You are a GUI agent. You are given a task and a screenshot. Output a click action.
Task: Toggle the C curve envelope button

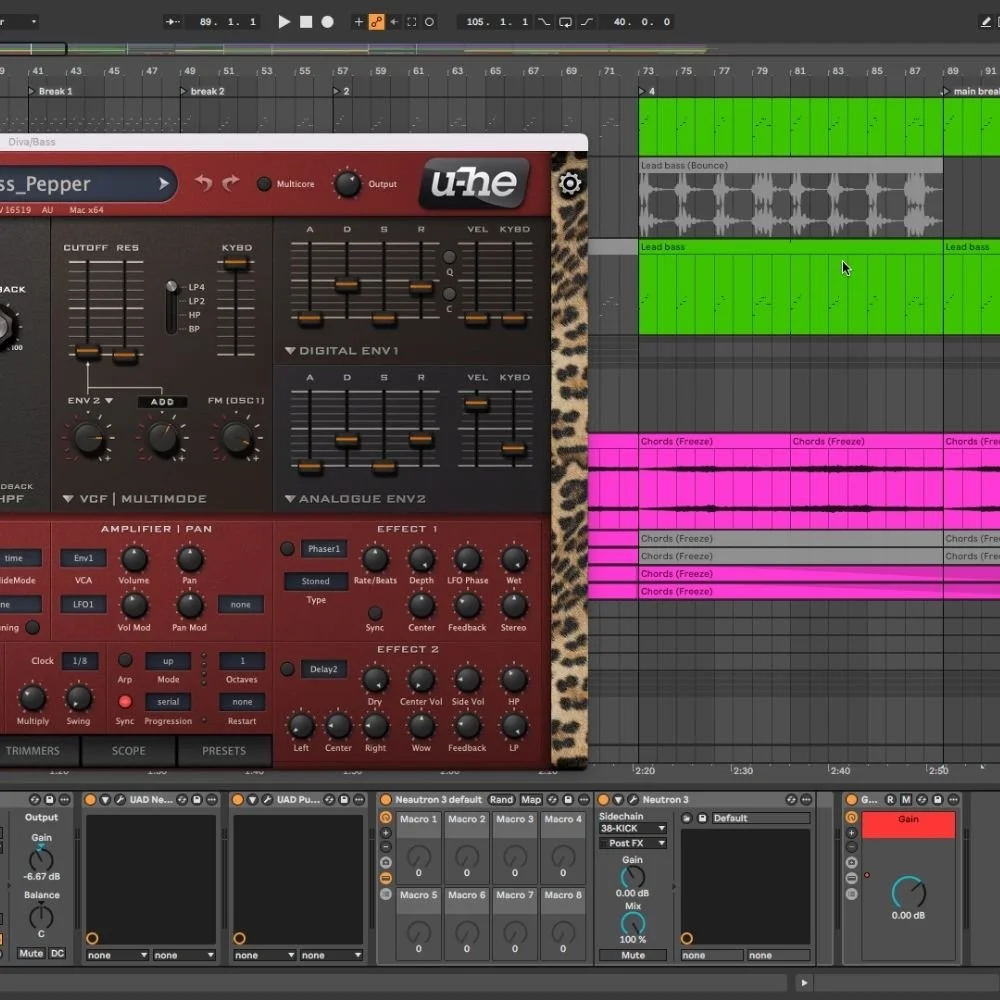pyautogui.click(x=449, y=294)
